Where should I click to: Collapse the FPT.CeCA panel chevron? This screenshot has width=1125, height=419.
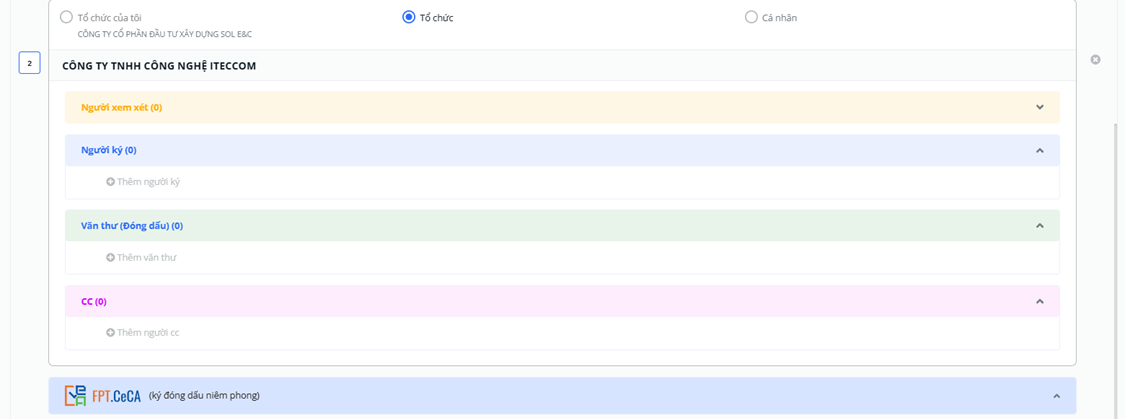1056,396
